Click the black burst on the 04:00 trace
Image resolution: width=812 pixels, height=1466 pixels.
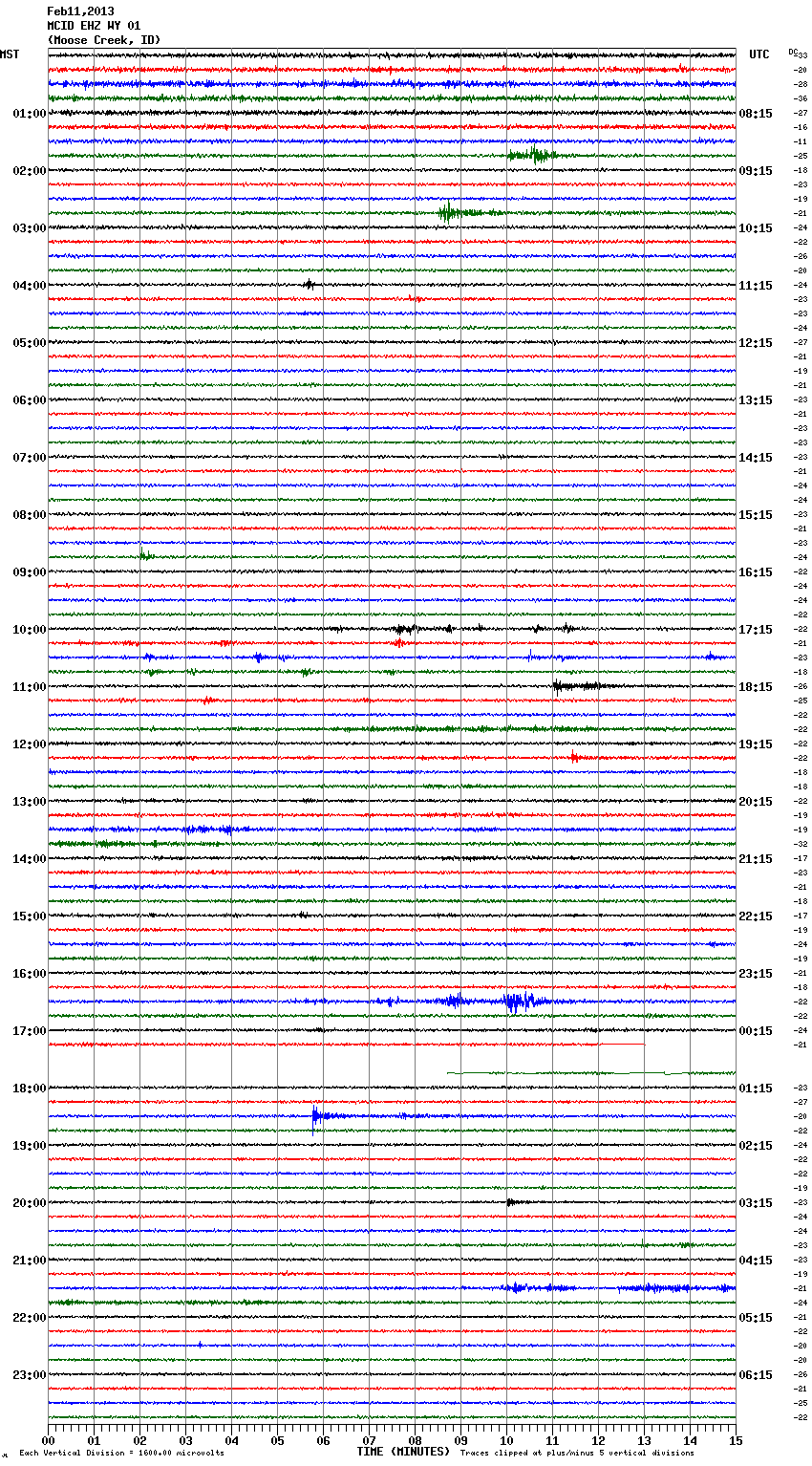[x=309, y=285]
